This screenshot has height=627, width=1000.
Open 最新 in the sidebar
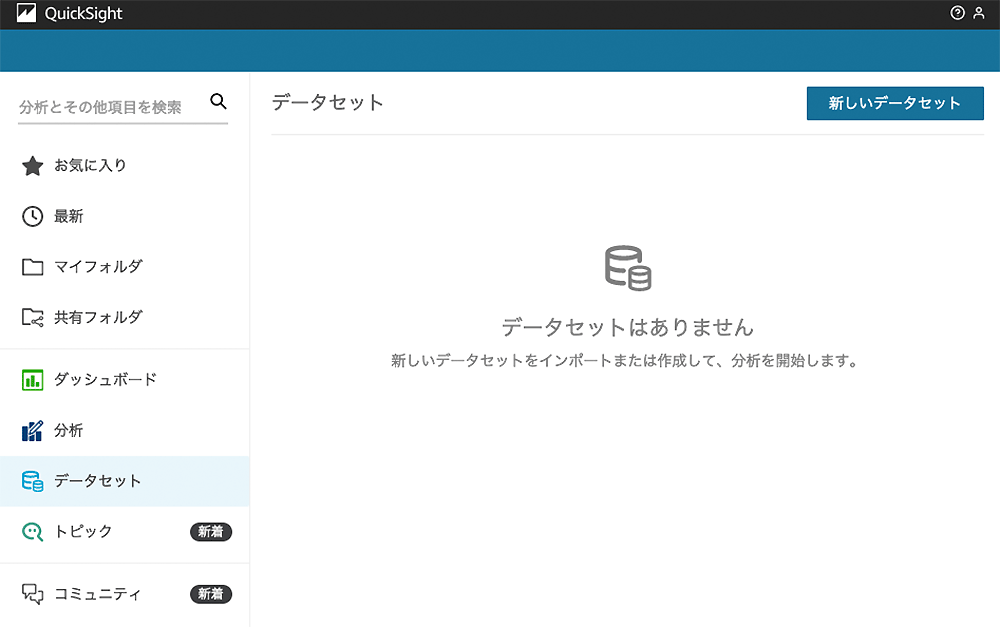124,216
